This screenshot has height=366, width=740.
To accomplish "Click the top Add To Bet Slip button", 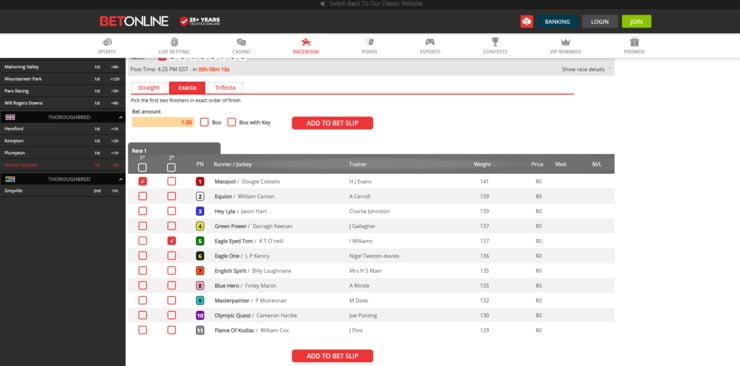I will [332, 123].
